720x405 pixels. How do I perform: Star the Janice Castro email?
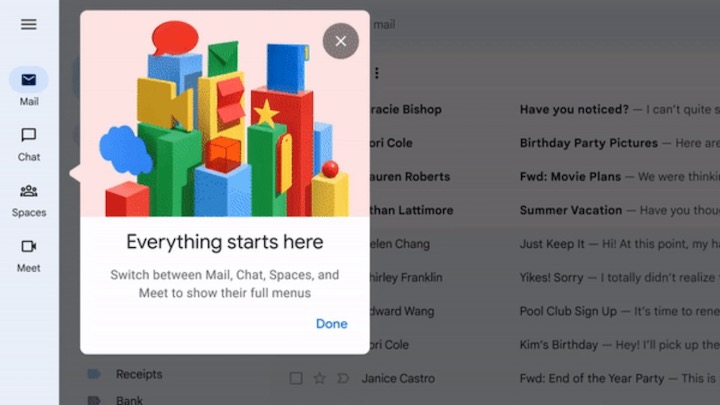click(320, 378)
